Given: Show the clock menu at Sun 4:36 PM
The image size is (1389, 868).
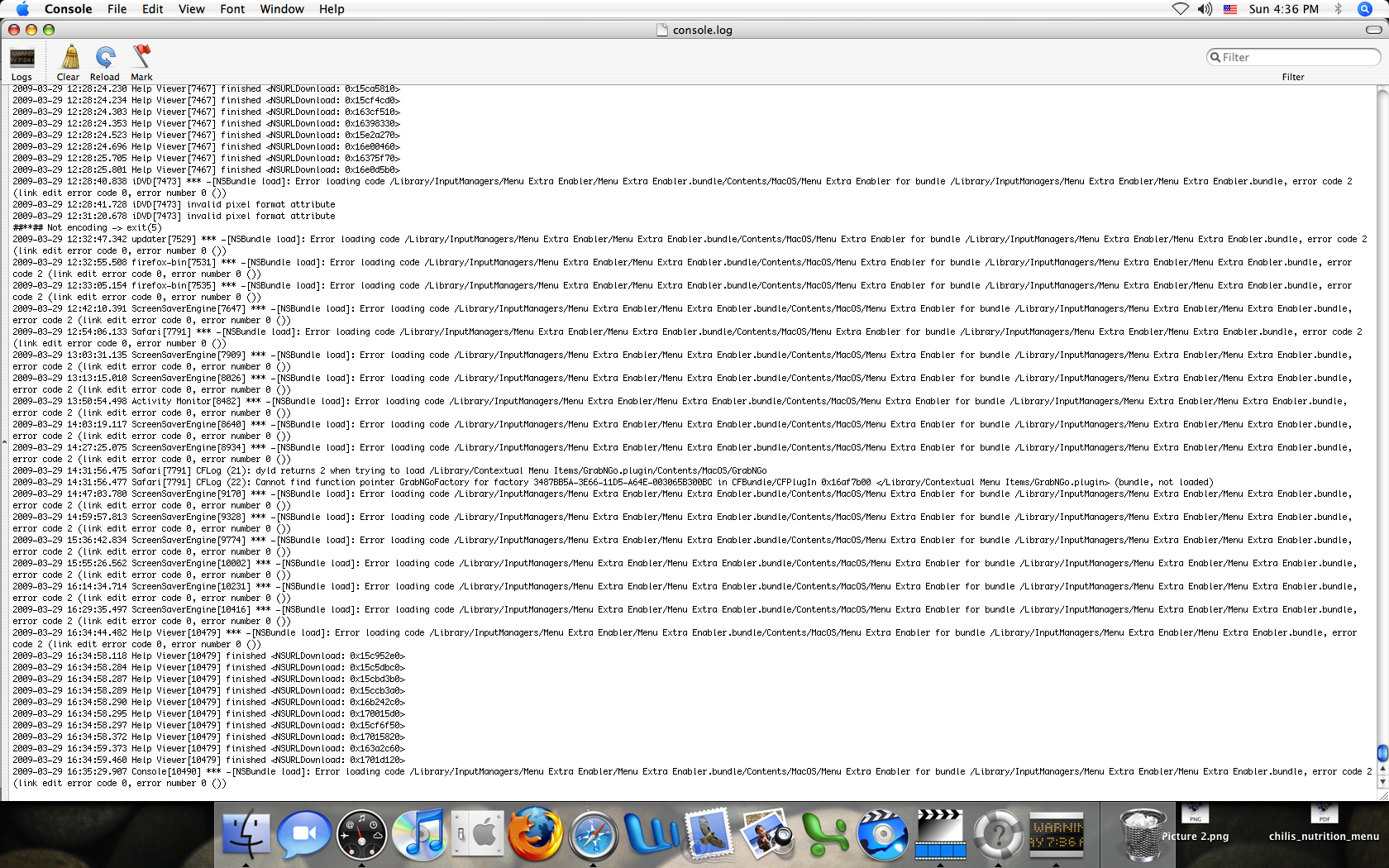Looking at the screenshot, I should [x=1283, y=9].
